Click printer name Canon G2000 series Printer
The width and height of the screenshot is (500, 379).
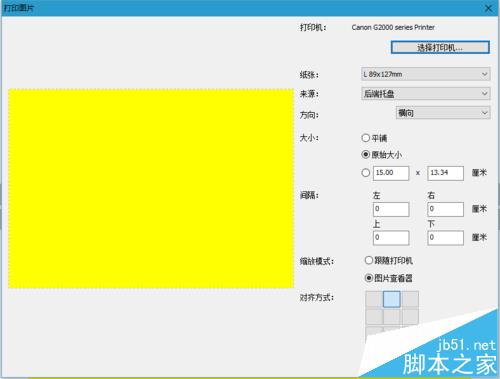tap(393, 27)
